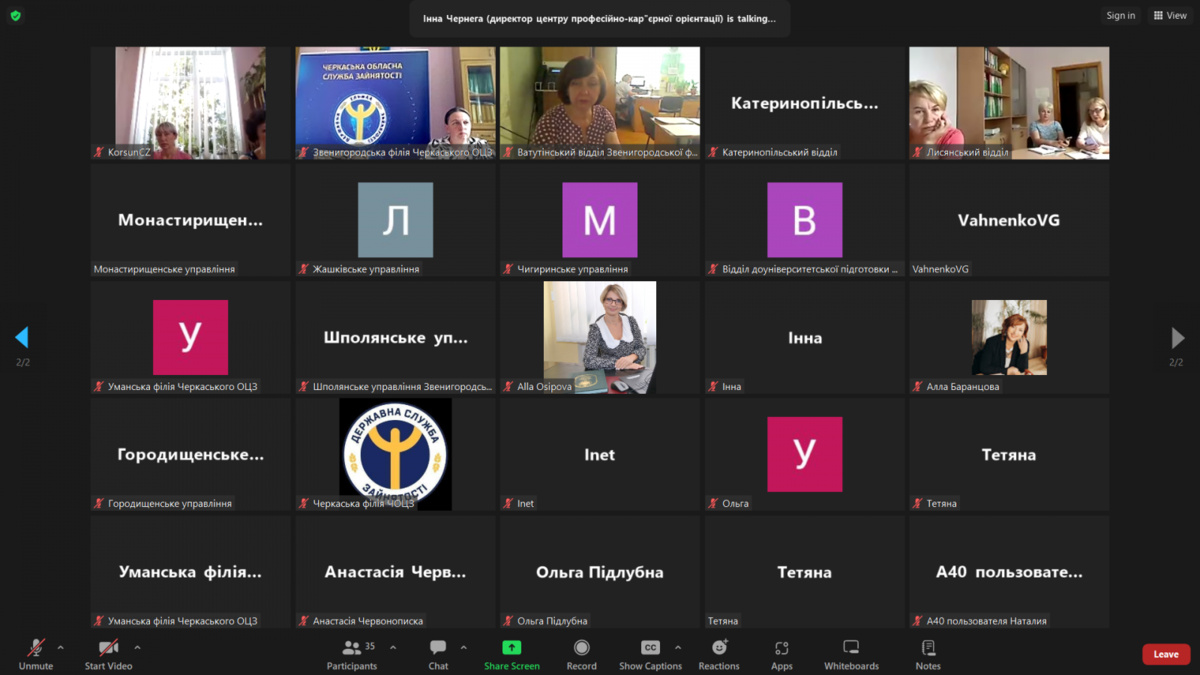Turn on Show Captions

pos(650,655)
